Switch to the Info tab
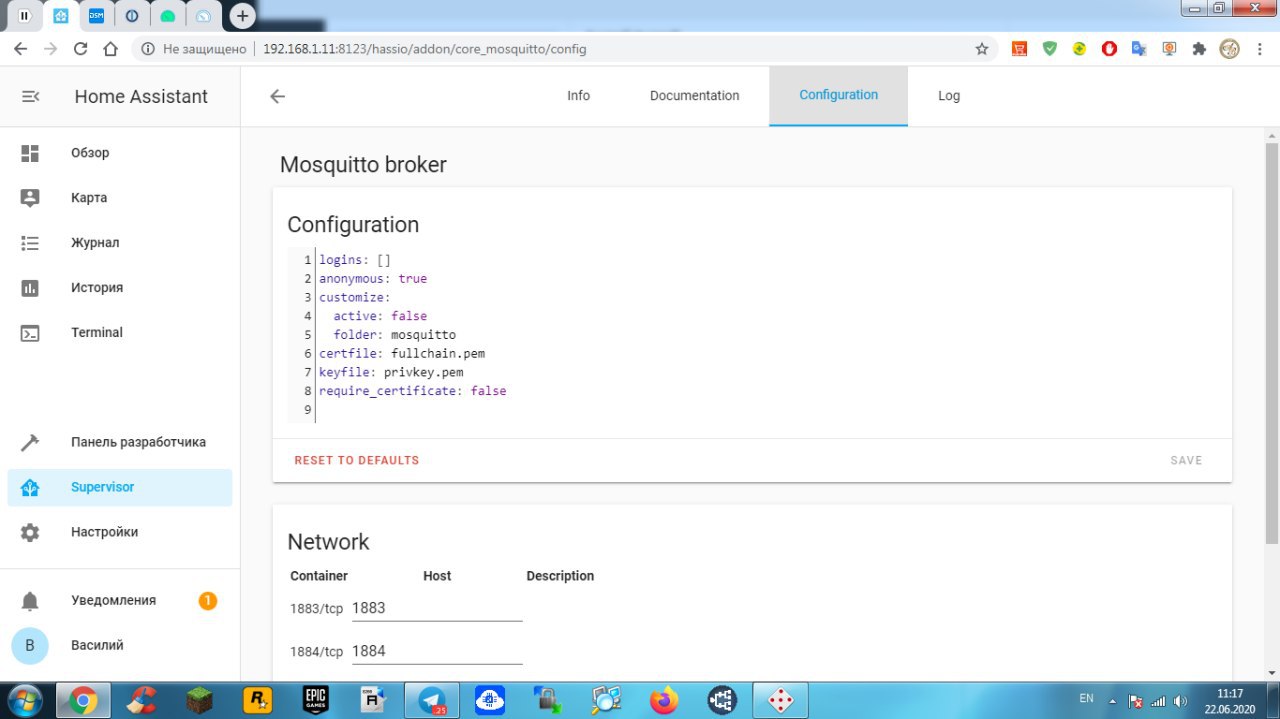 pos(578,96)
